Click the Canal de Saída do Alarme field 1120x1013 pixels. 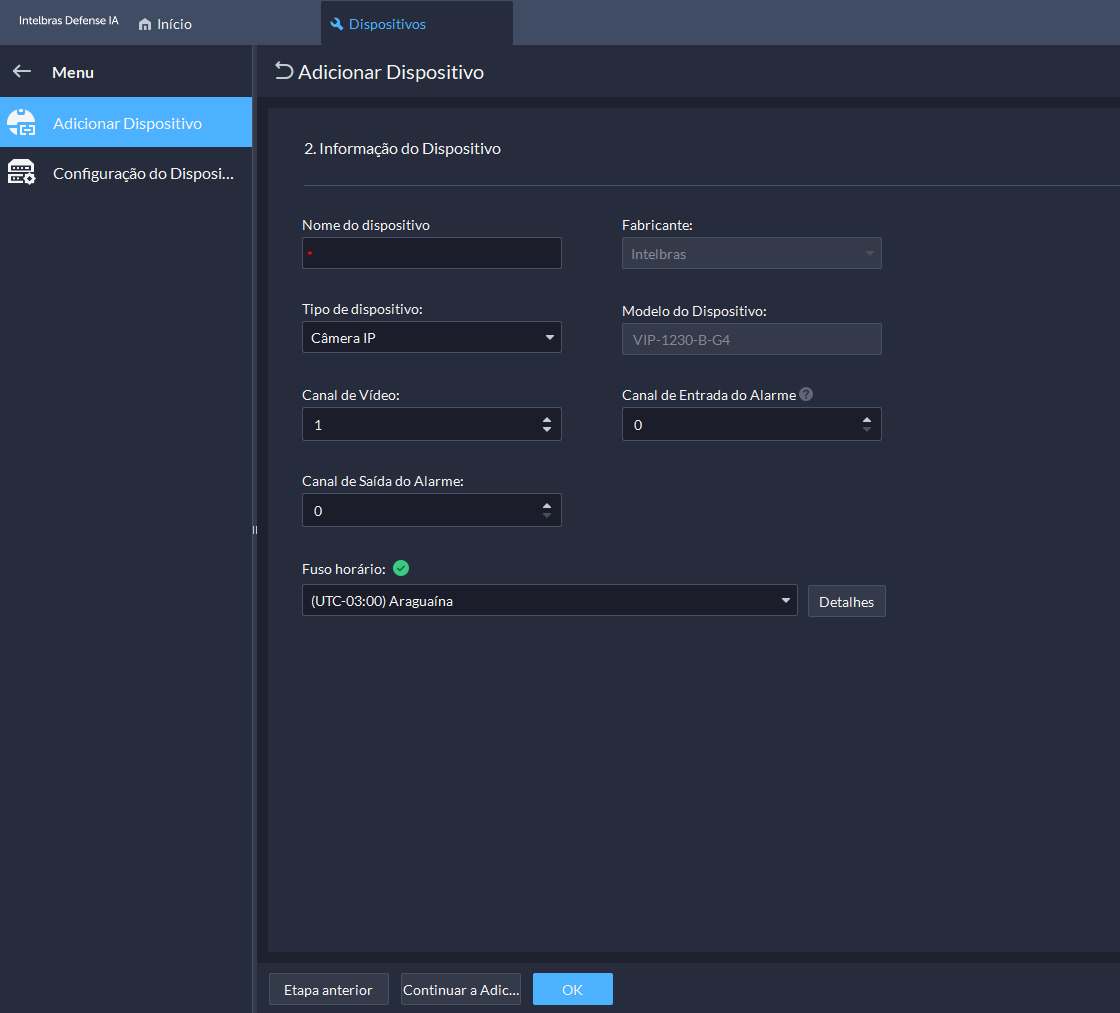tap(431, 510)
